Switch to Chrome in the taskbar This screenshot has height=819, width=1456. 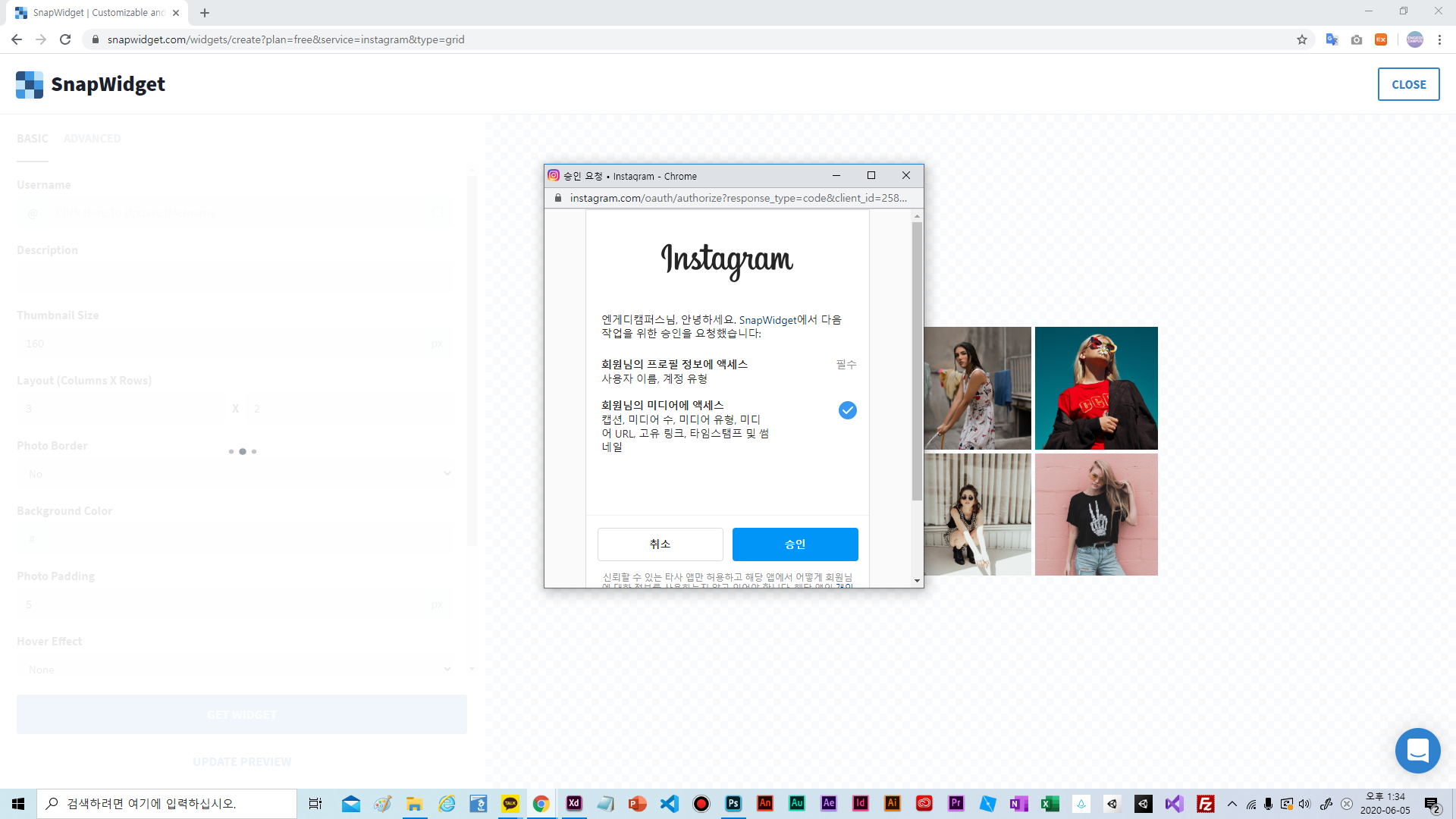pyautogui.click(x=541, y=804)
